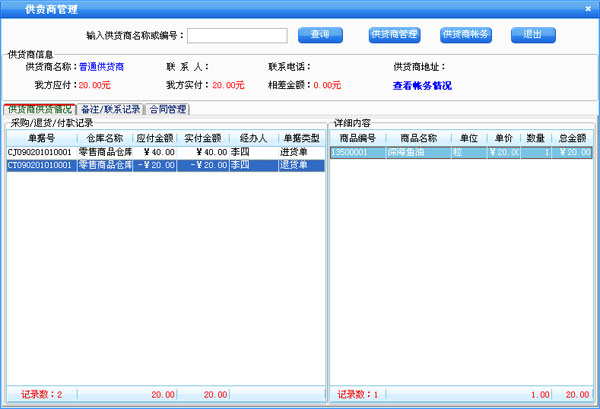600x409 pixels.
Task: Click the 普通供货商 supplier name
Action: pos(102,67)
